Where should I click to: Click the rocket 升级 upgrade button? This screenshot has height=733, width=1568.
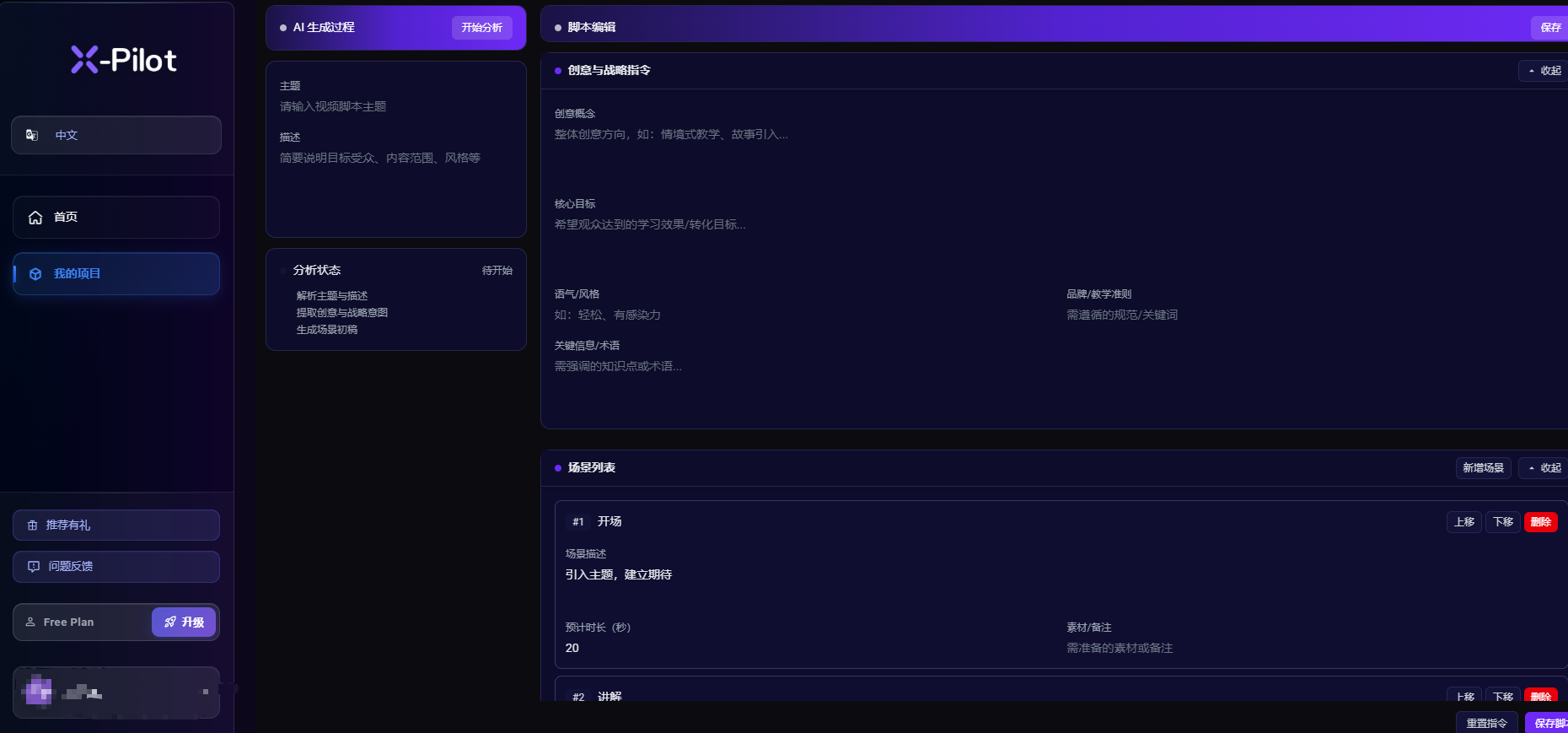click(184, 623)
